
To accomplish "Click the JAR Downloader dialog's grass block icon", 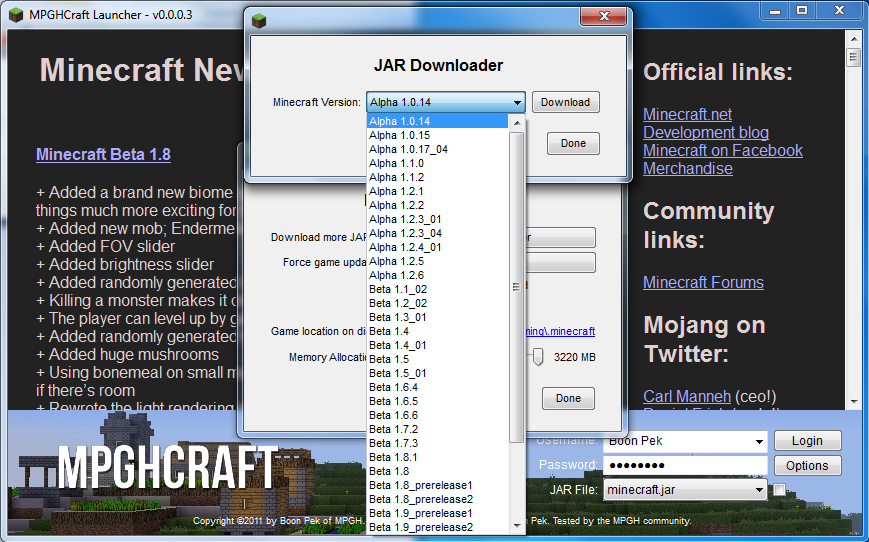I will [259, 21].
